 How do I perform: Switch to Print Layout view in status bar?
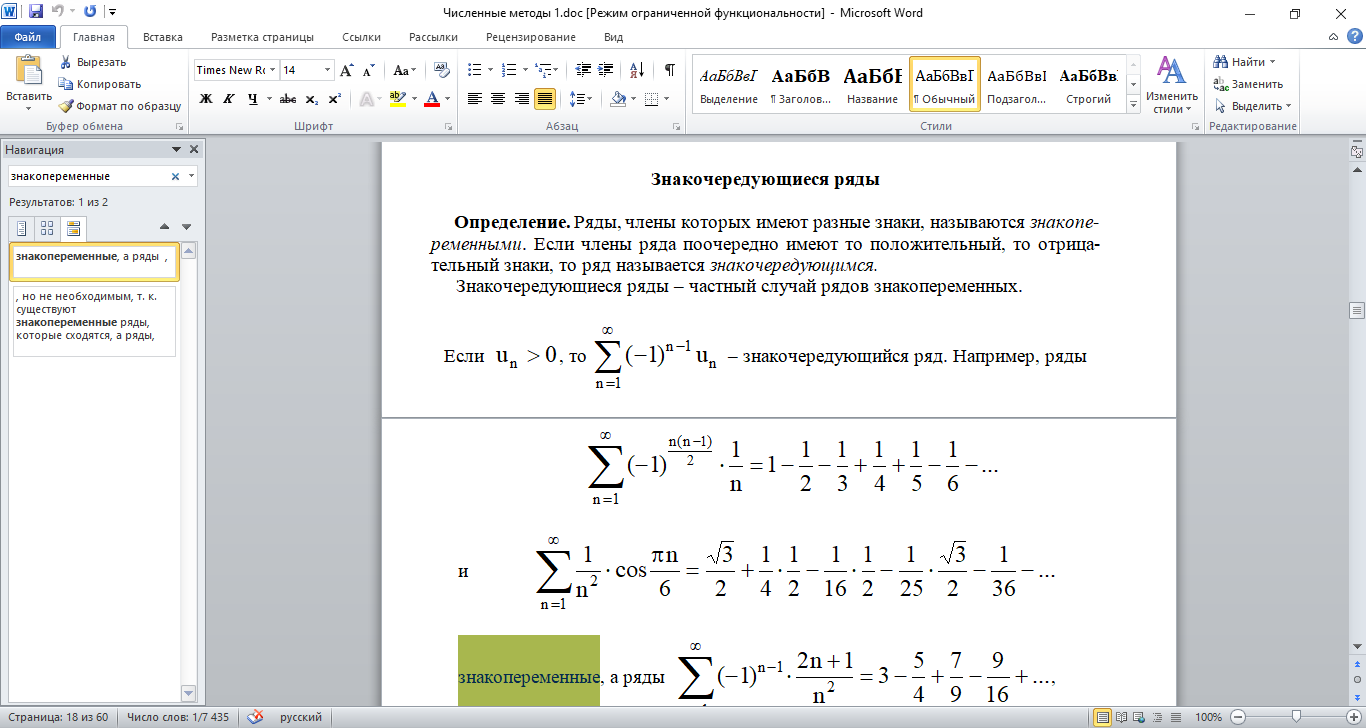(1103, 717)
